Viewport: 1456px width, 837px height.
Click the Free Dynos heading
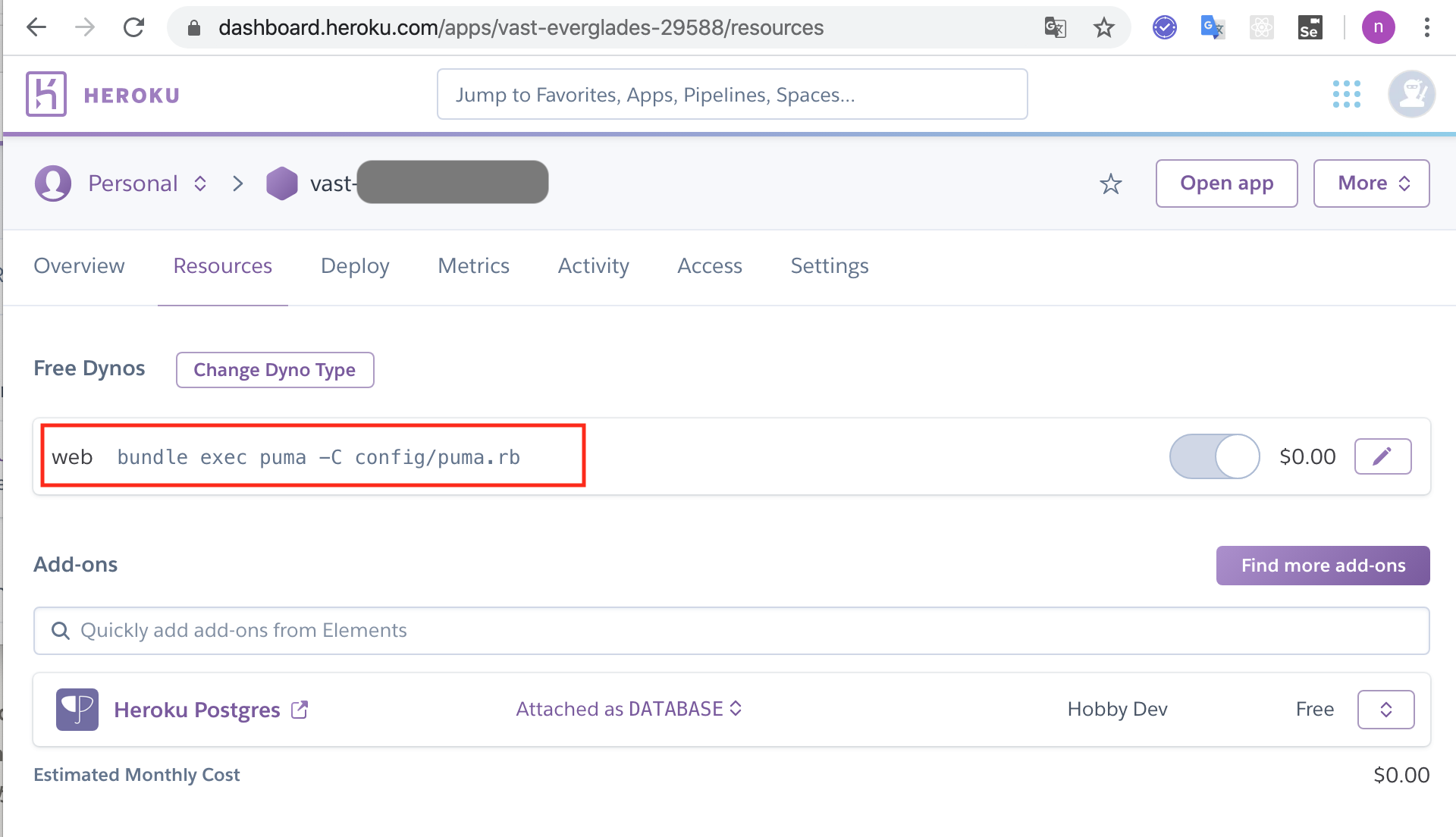point(89,368)
